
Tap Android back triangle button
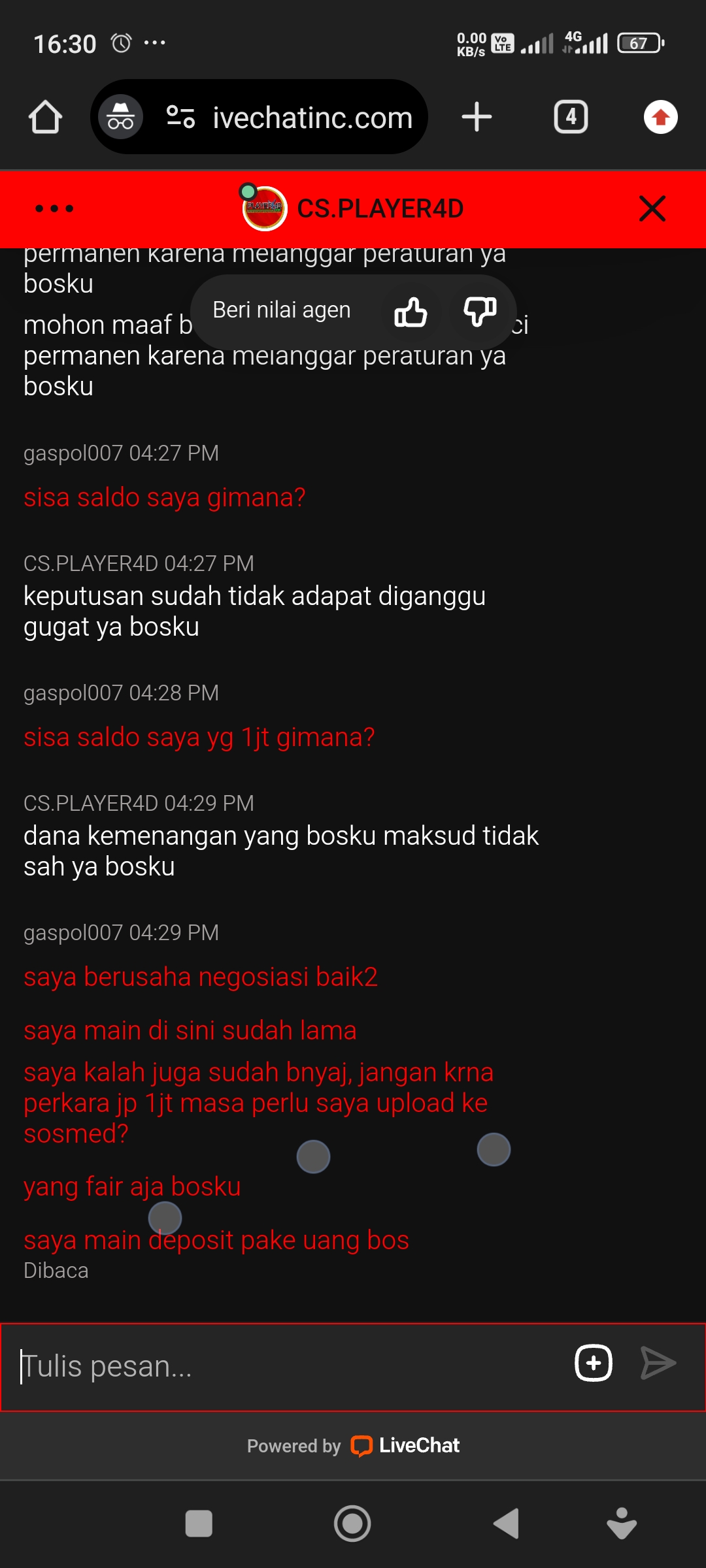[x=506, y=1524]
